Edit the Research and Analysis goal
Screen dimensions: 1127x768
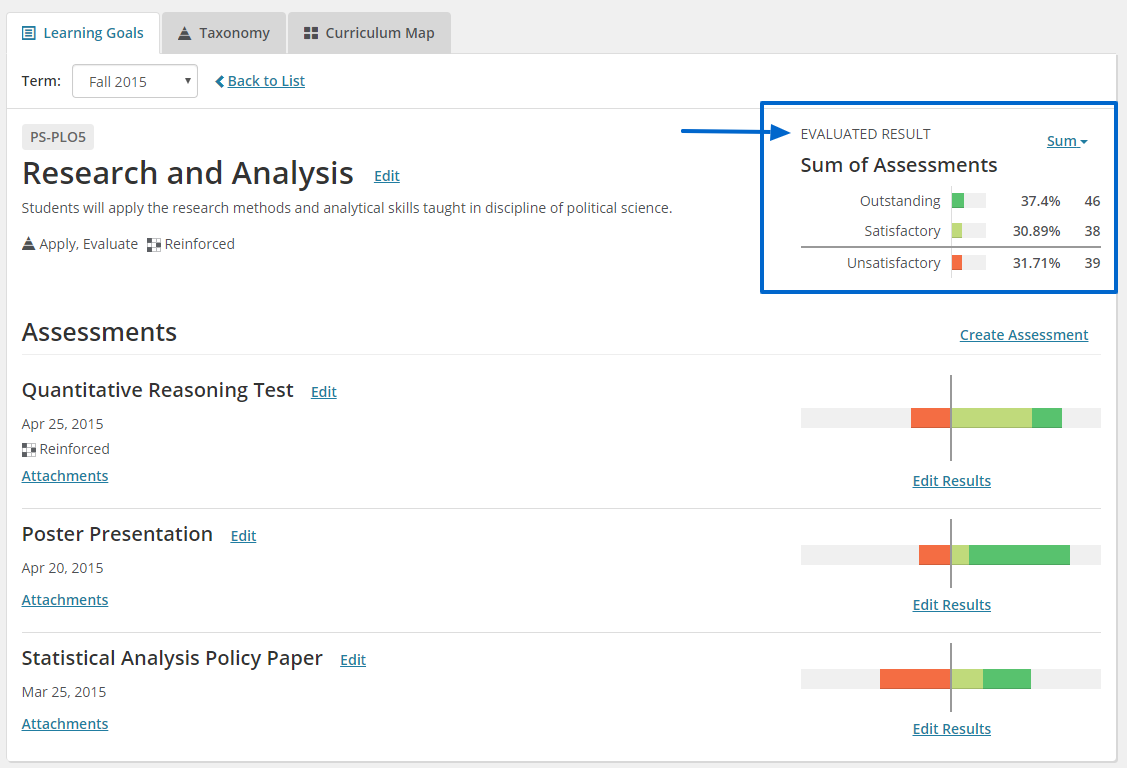pyautogui.click(x=387, y=176)
